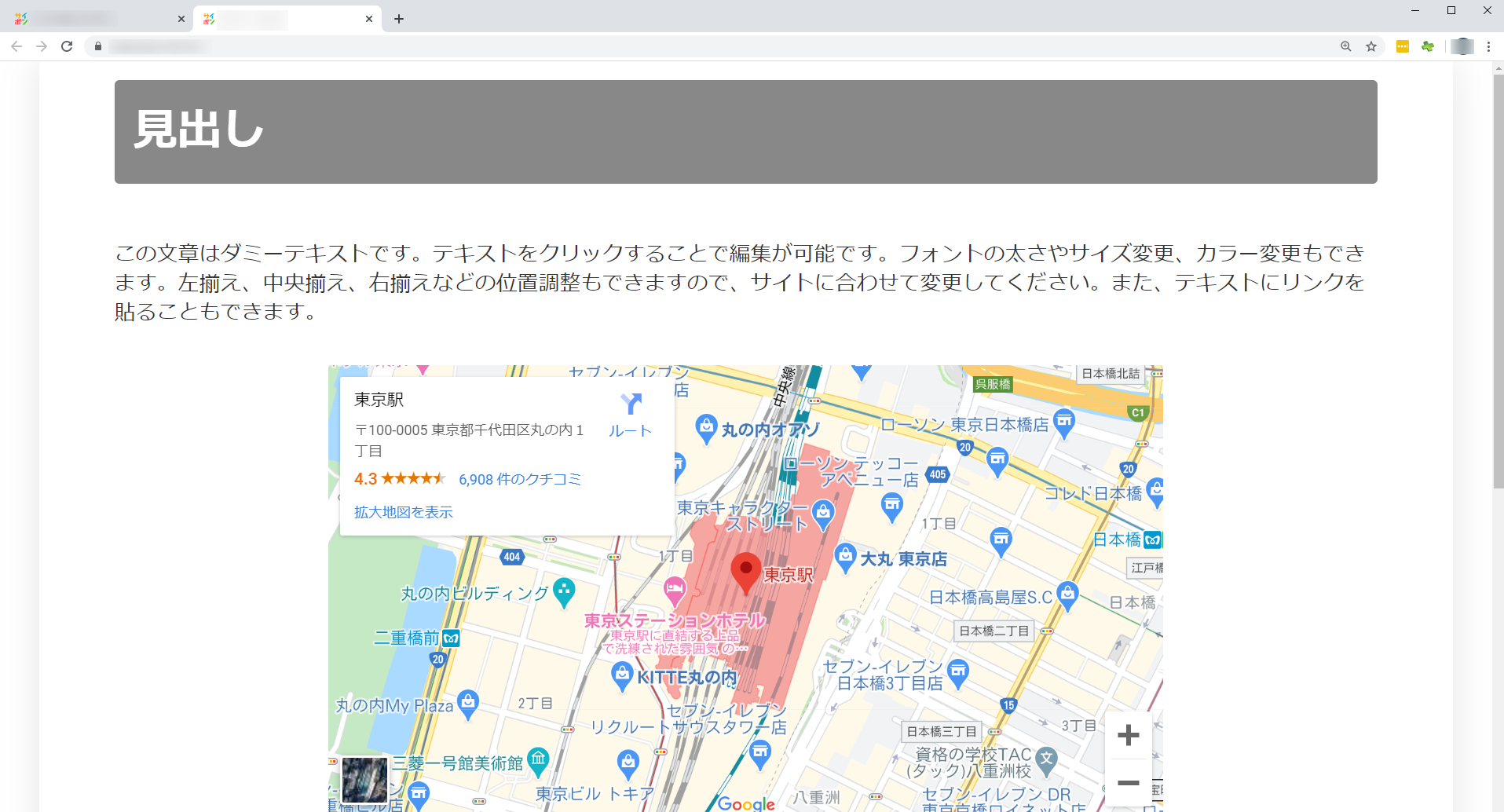Screen dimensions: 1504x812
Task: Select the KITTE丸の内 shopping marker
Action: (622, 676)
